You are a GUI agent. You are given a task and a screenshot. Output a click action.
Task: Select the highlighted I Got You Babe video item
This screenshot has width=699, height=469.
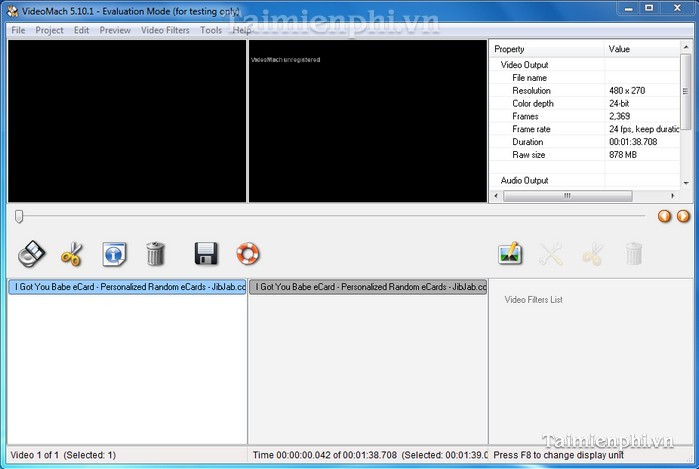(x=126, y=287)
